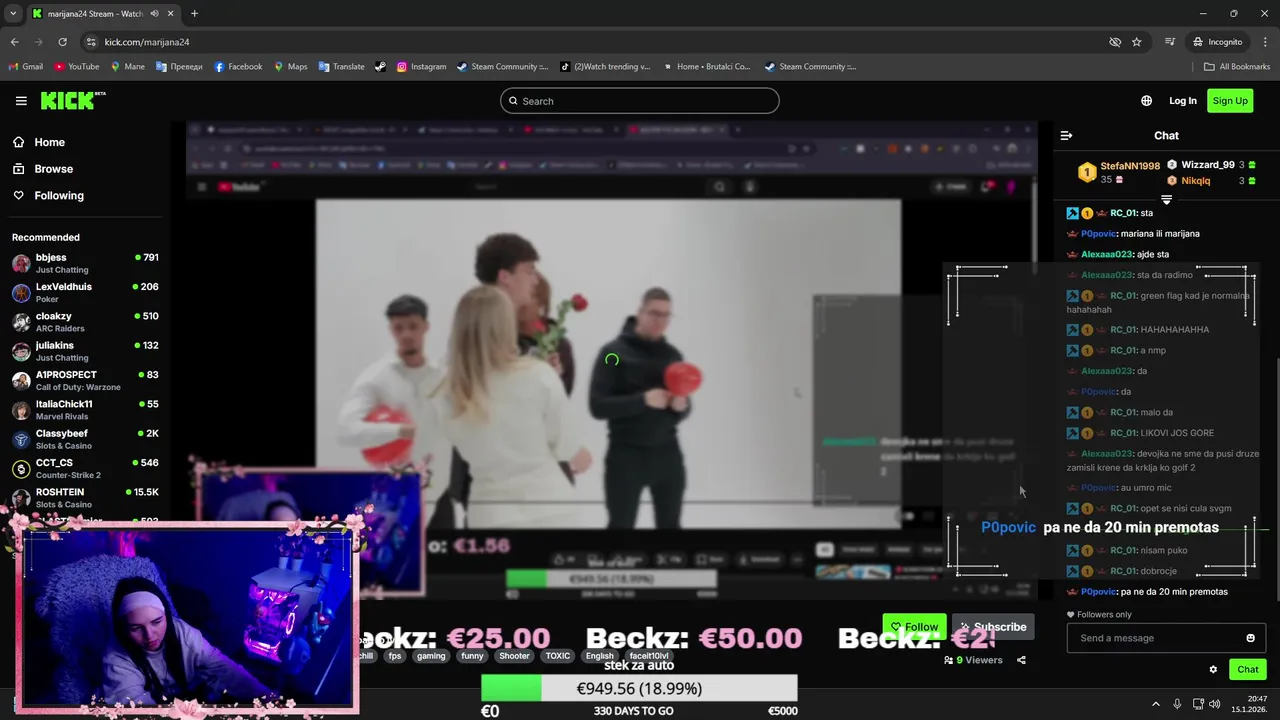Click the English tag
This screenshot has height=720, width=1280.
click(x=600, y=656)
